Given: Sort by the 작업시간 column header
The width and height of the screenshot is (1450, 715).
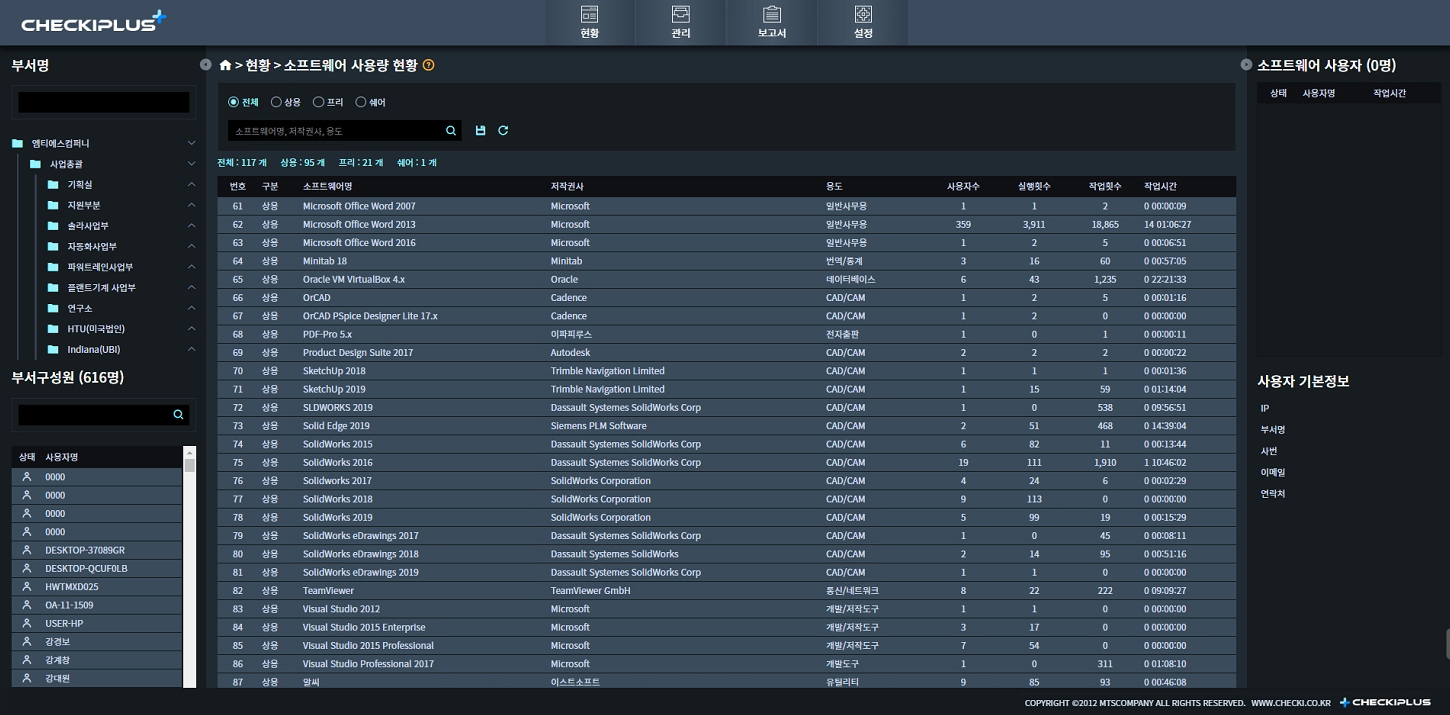Looking at the screenshot, I should click(x=1160, y=186).
